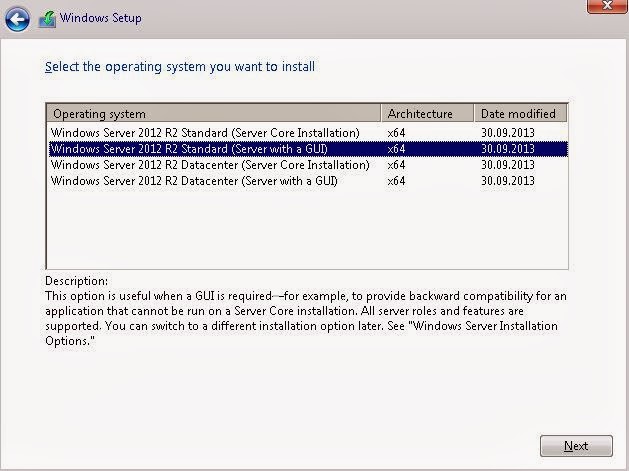Image resolution: width=629 pixels, height=471 pixels.
Task: Click date 30.09.2013 in Standard Server Core row
Action: click(508, 133)
